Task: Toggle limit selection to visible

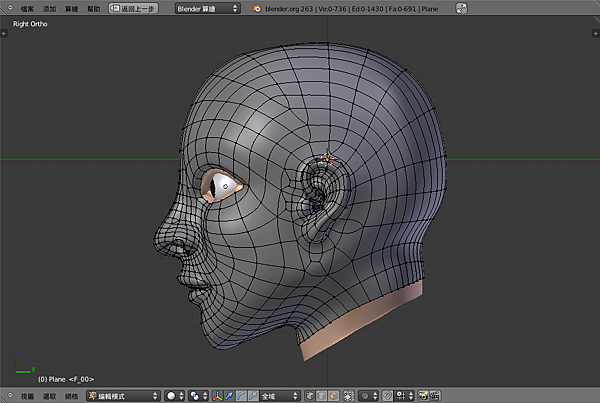Action: 347,396
